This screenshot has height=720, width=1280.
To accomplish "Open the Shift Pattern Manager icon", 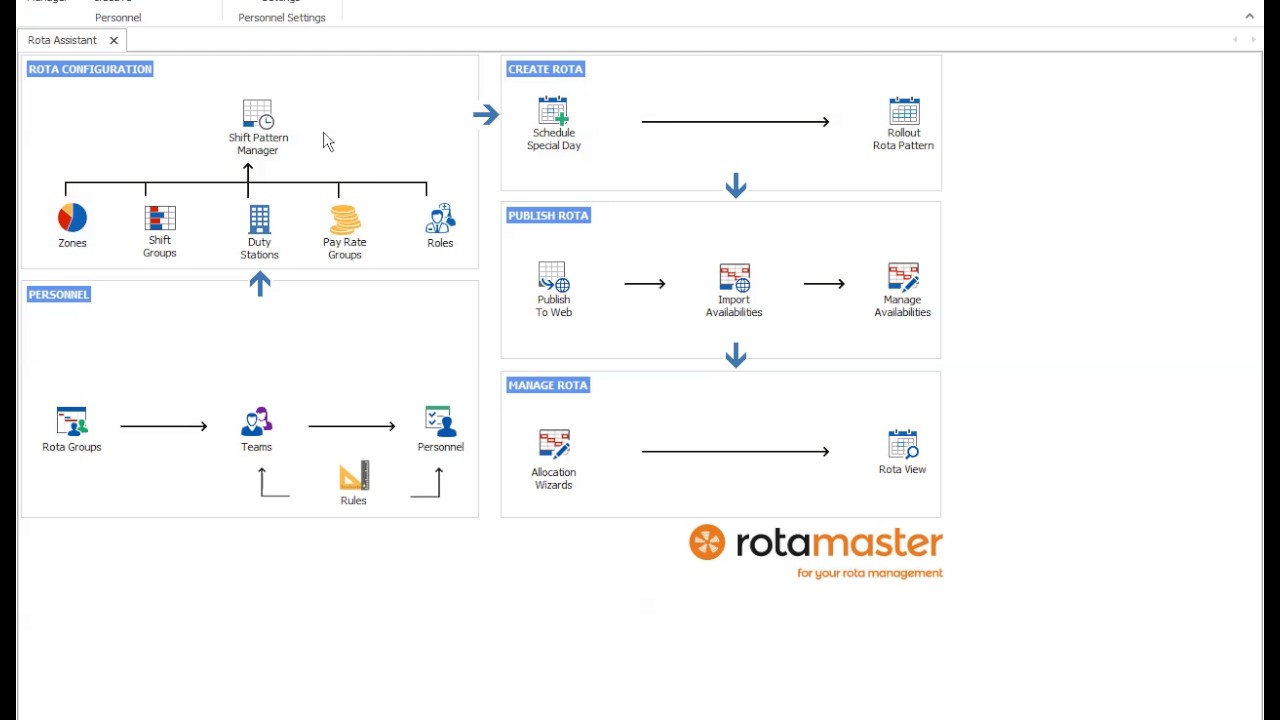I will [258, 114].
